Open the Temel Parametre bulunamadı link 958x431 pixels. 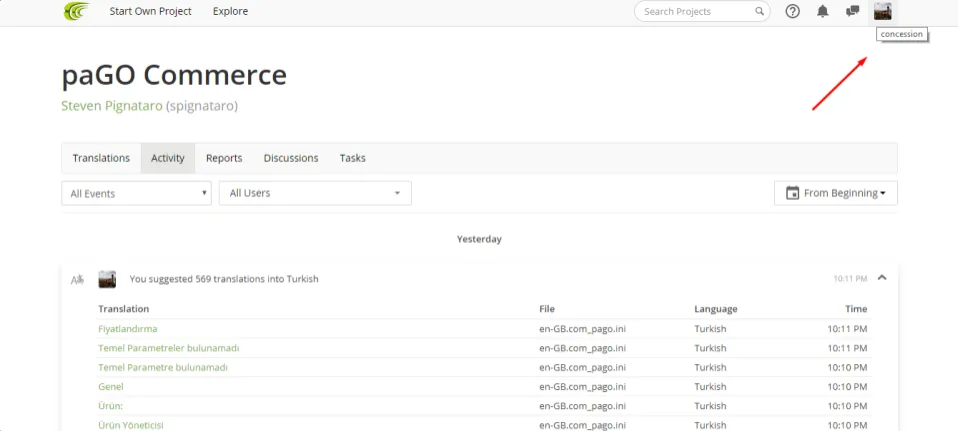tap(163, 367)
